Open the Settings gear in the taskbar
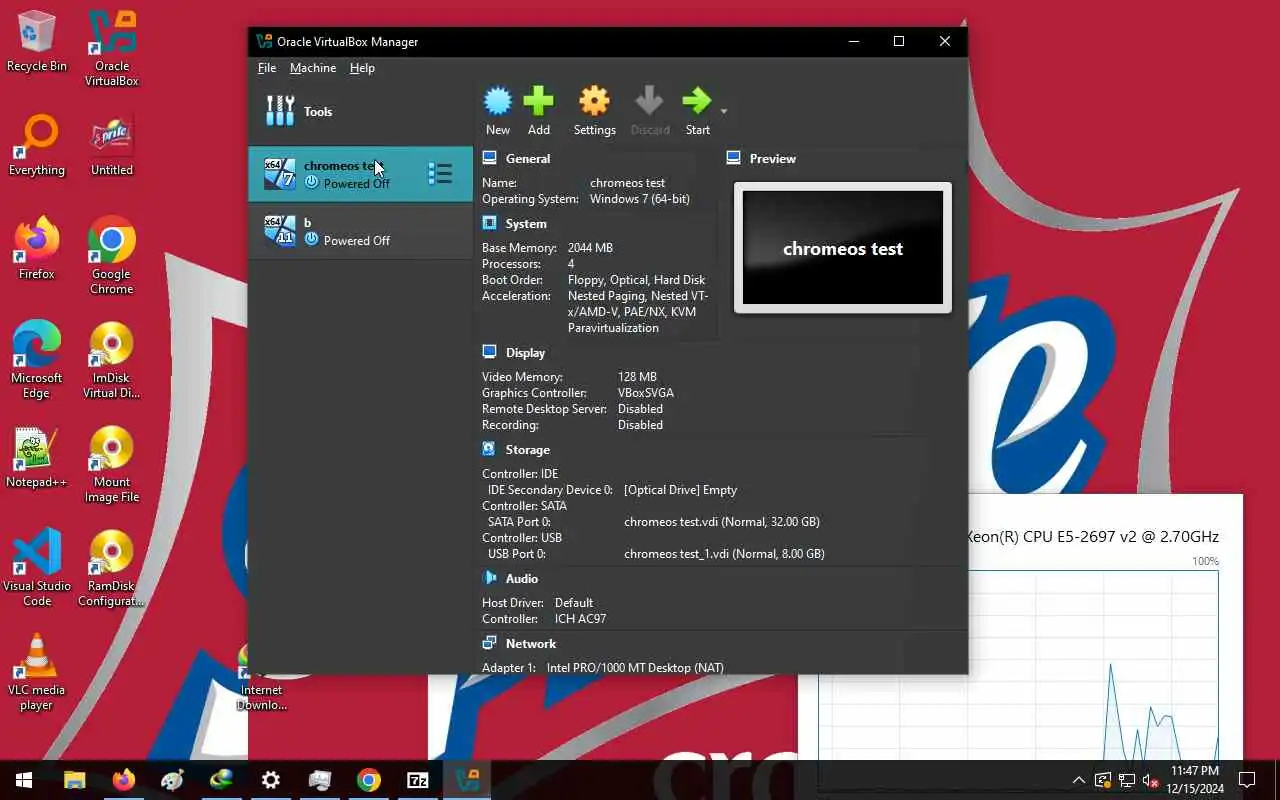Screen dimensions: 1280x800 pyautogui.click(x=271, y=780)
